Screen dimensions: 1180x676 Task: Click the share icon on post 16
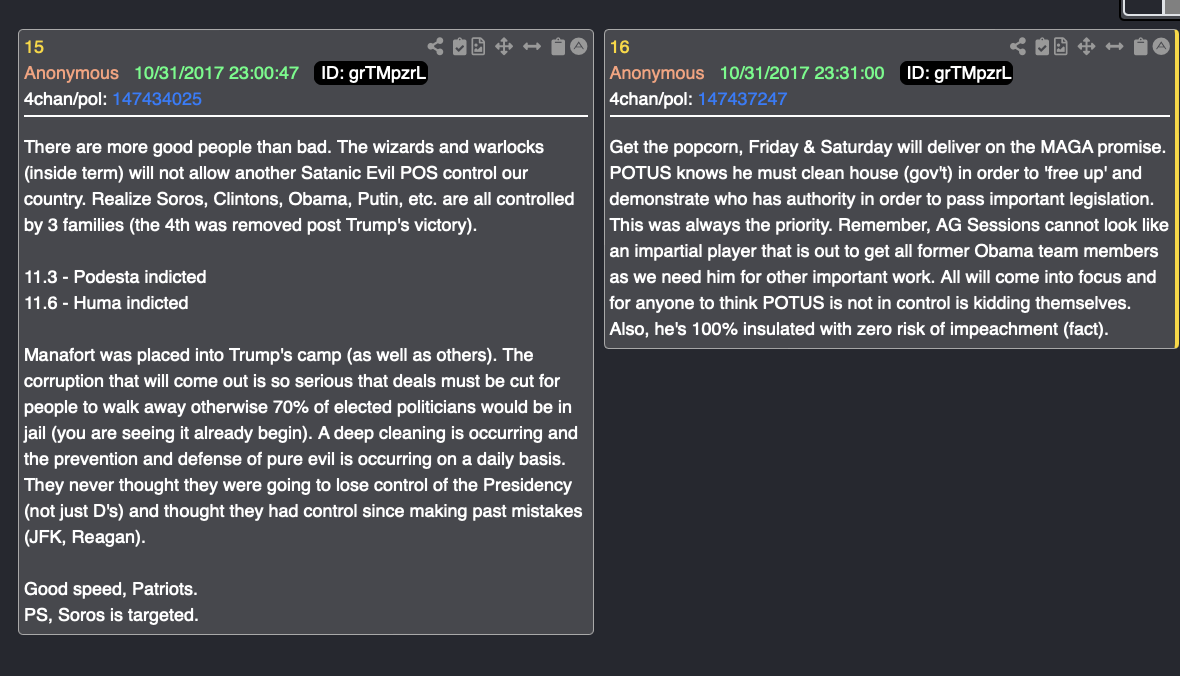pos(1017,47)
